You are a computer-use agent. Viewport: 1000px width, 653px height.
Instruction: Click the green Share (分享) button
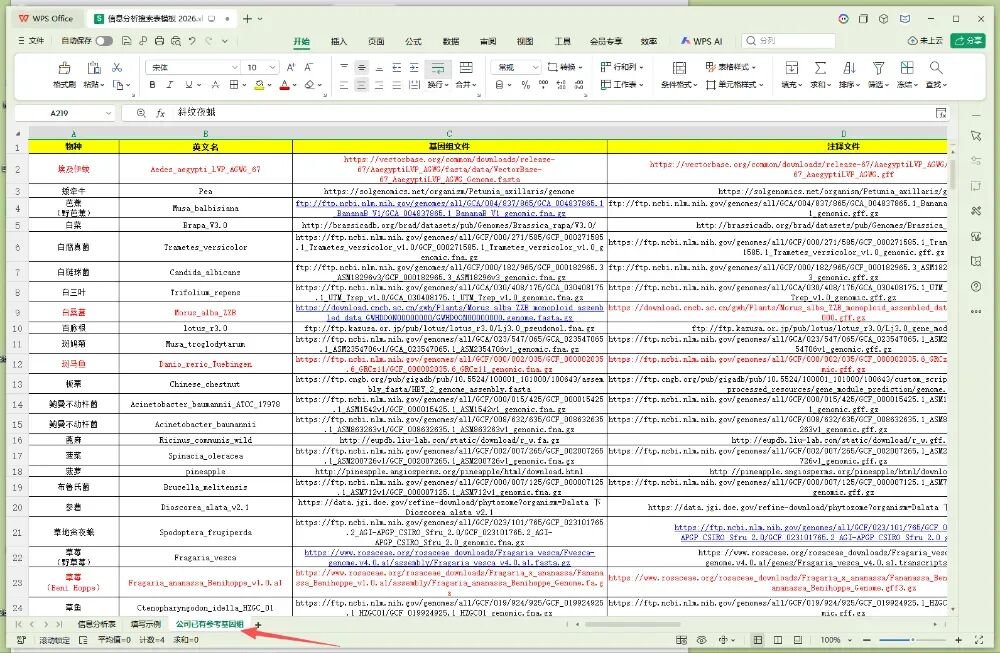(x=967, y=41)
